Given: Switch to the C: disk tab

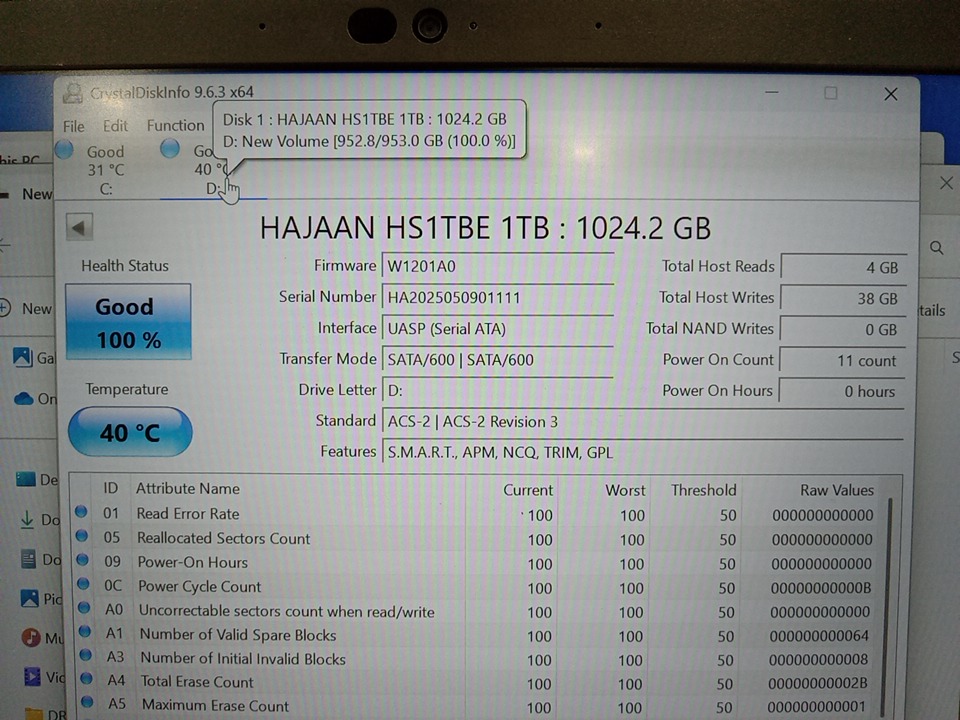Looking at the screenshot, I should click(x=105, y=170).
